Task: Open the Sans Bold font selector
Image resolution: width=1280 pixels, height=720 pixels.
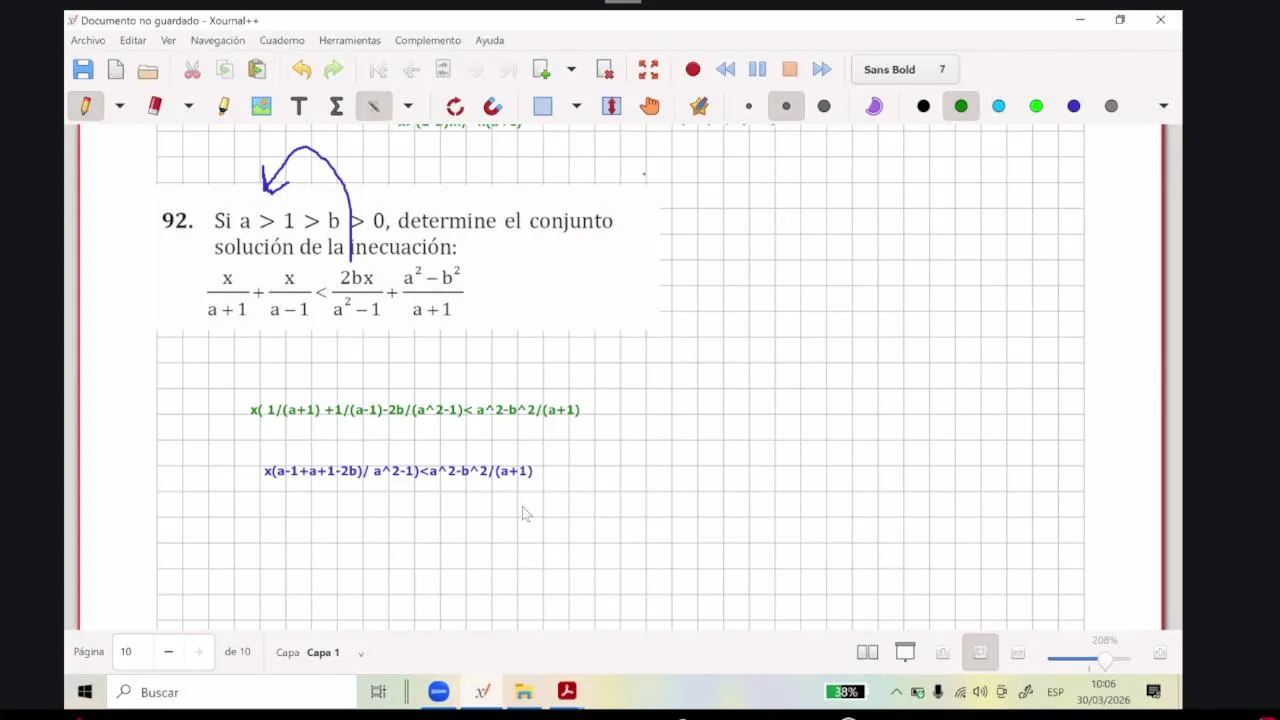Action: [x=904, y=70]
